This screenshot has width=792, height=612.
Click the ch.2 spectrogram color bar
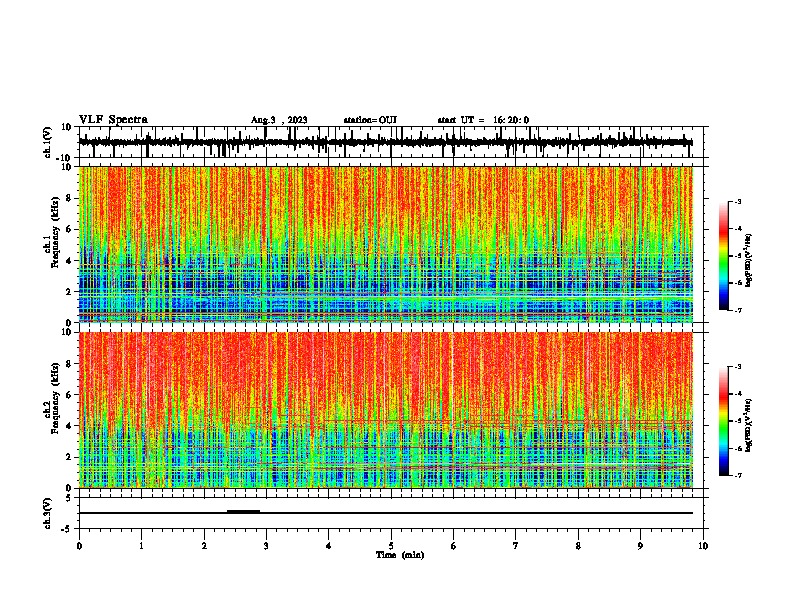pos(723,421)
